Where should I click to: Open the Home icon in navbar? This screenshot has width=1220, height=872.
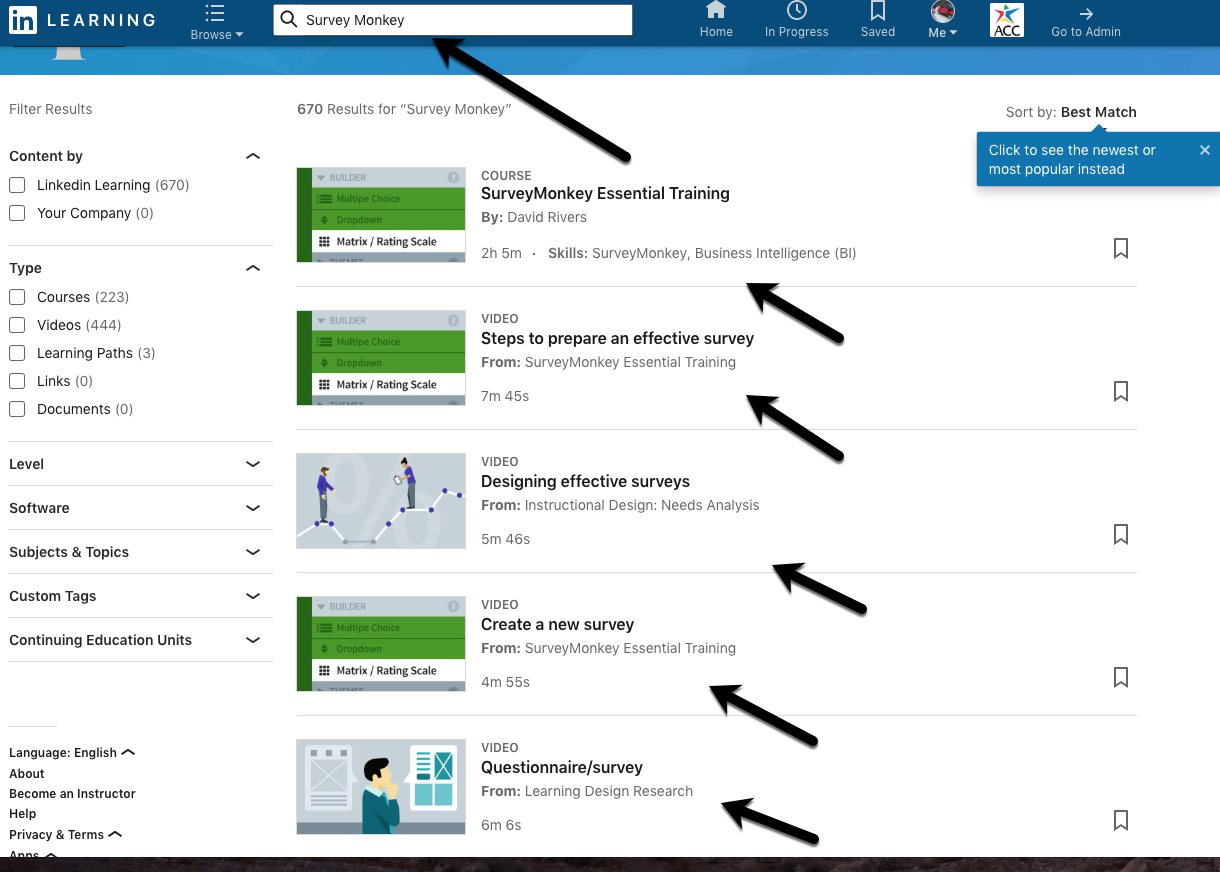click(716, 11)
